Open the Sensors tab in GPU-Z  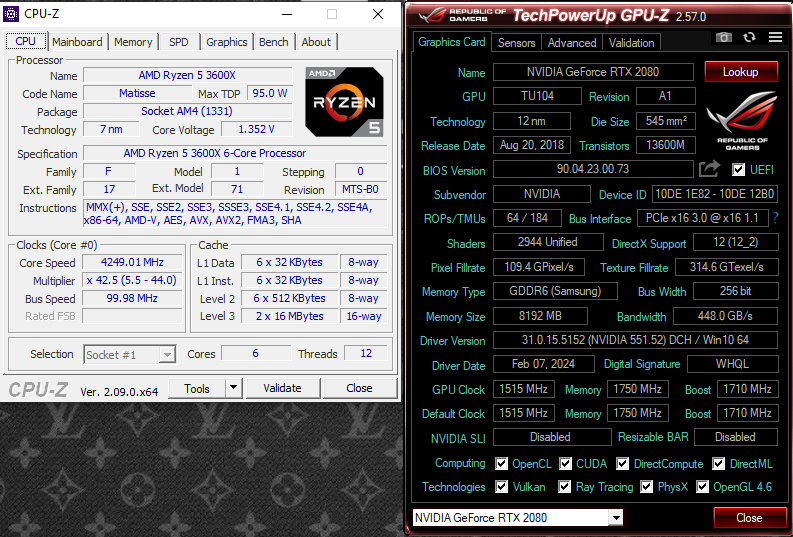pyautogui.click(x=516, y=43)
